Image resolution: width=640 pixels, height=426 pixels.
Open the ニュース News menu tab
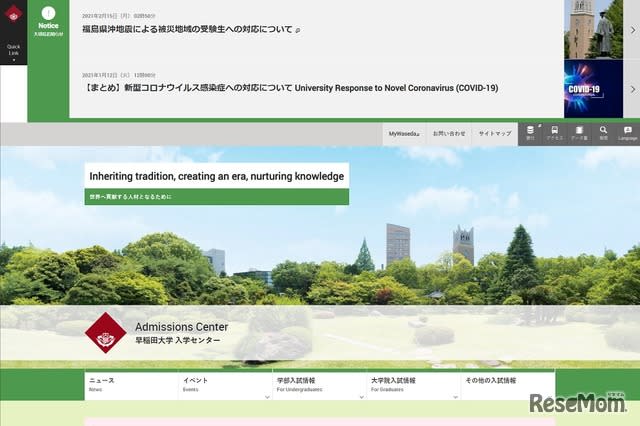click(x=131, y=386)
